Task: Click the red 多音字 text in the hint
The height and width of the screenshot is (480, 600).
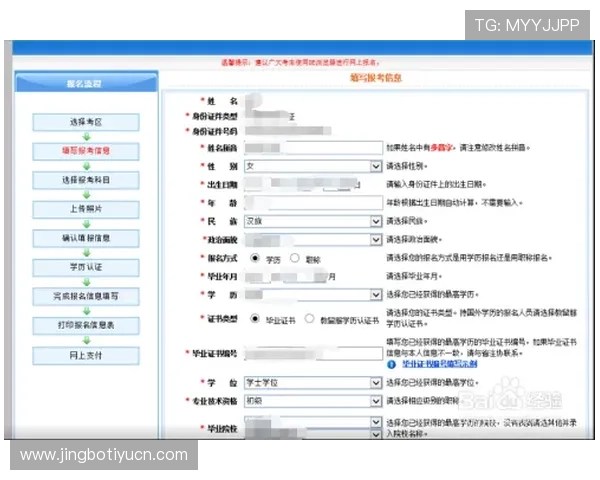Action: click(441, 148)
